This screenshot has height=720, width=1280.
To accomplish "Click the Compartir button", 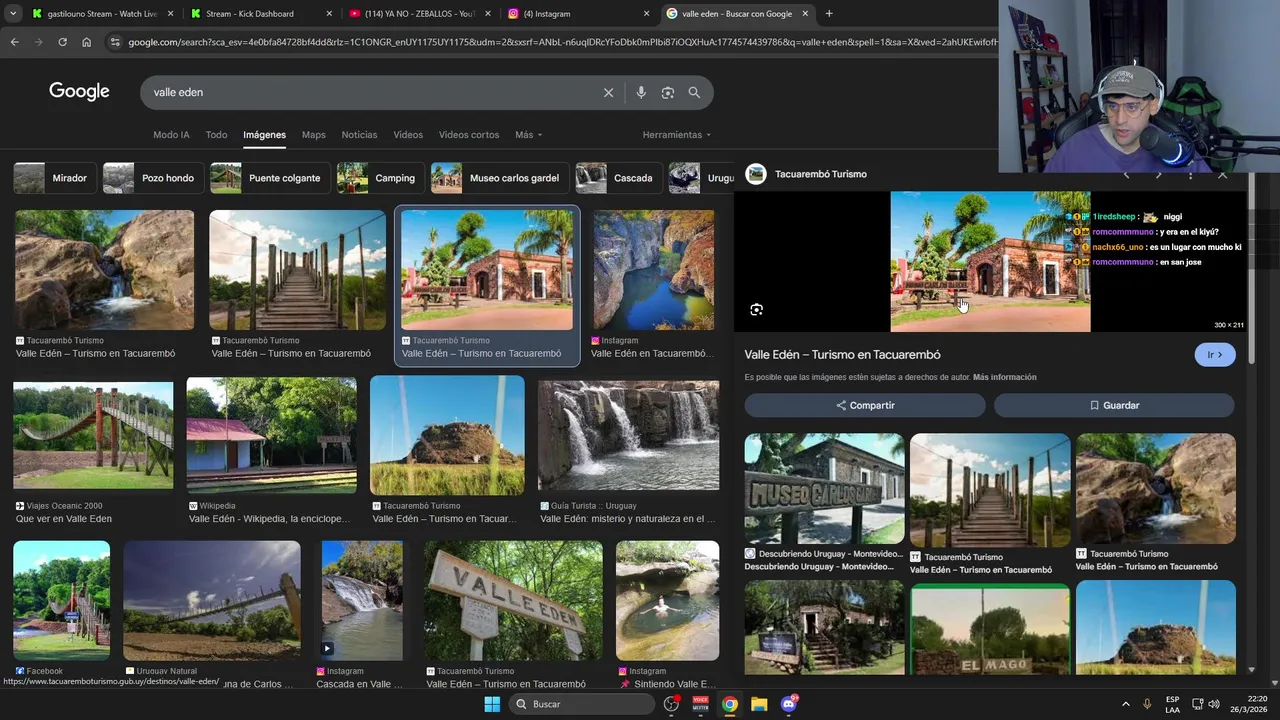I will tap(865, 405).
